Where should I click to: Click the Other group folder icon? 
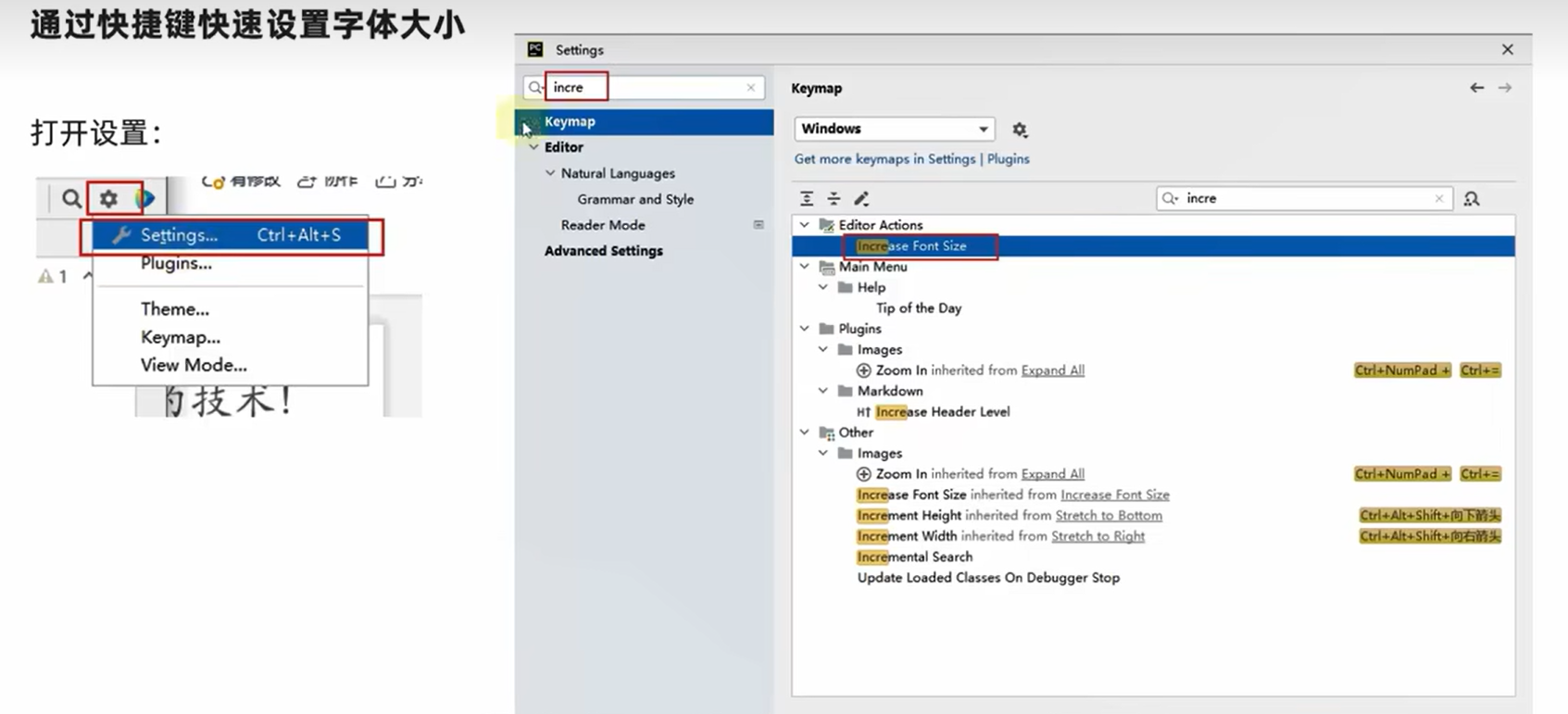click(x=827, y=432)
